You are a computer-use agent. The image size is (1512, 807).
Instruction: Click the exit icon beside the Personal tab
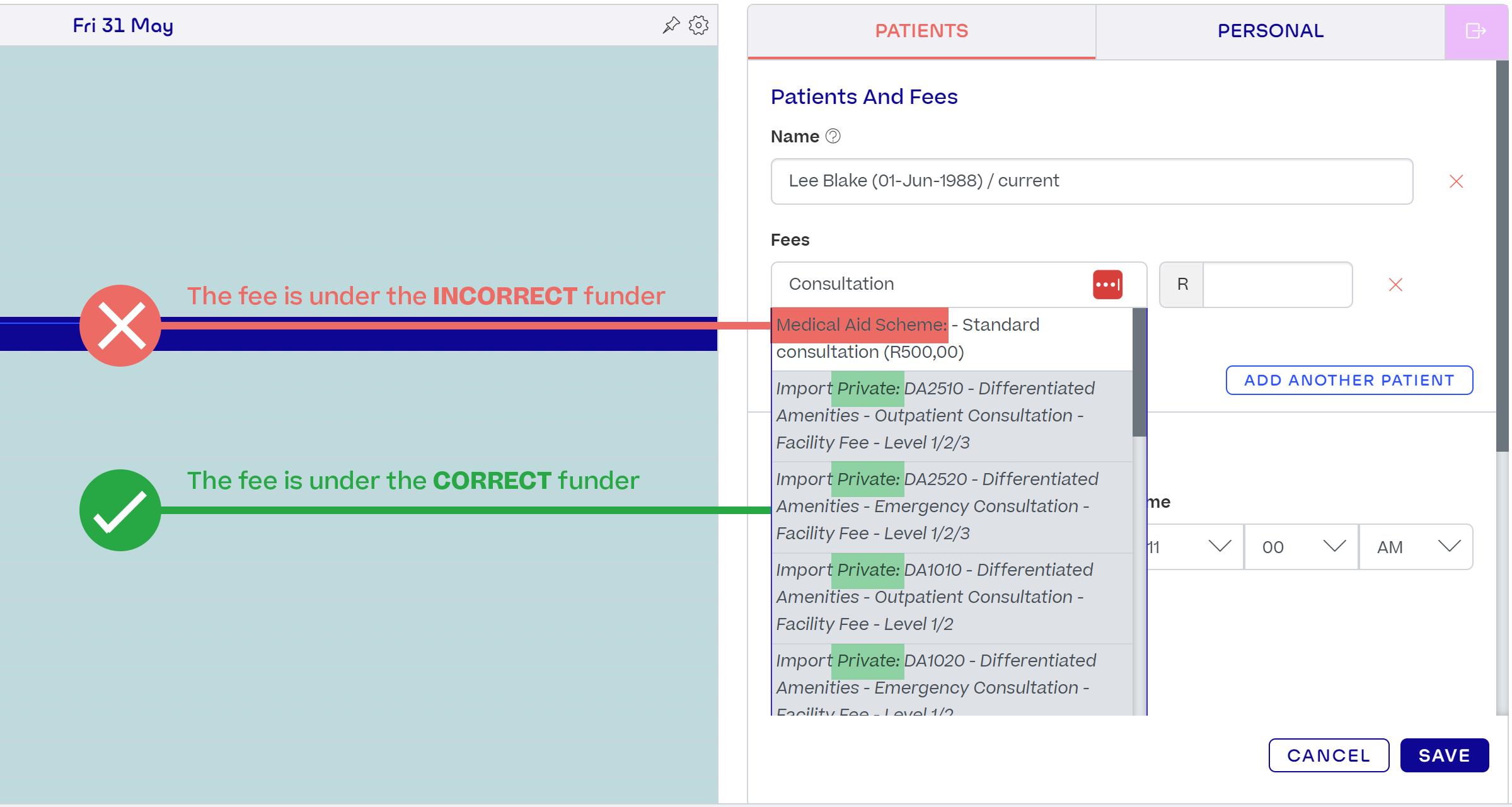pos(1476,31)
